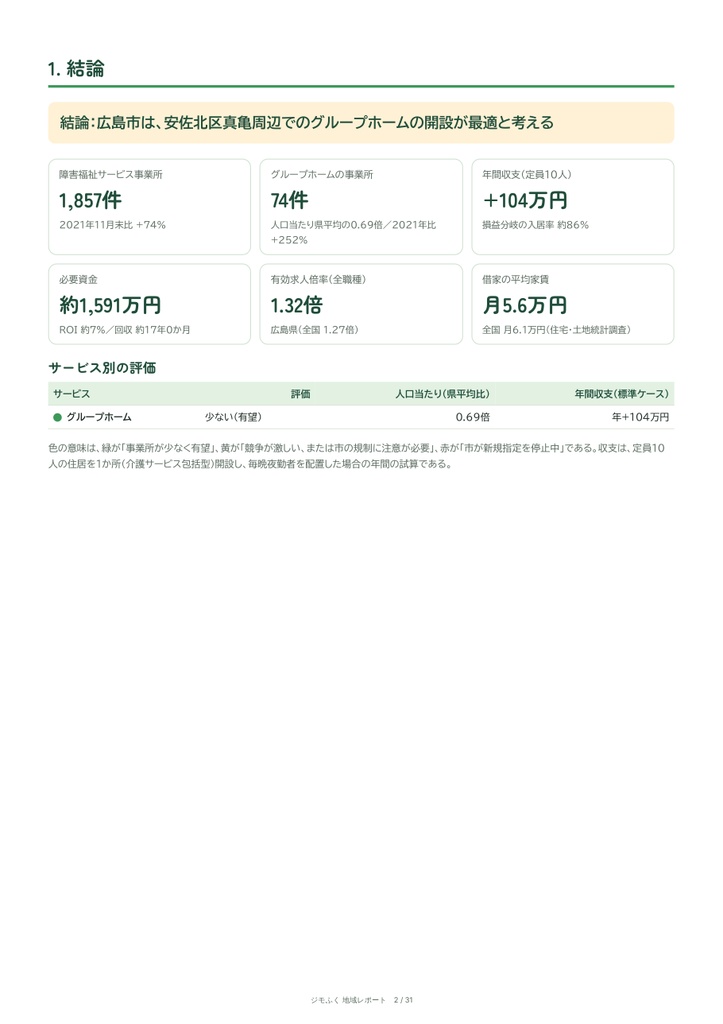This screenshot has width=723, height=1024.
Task: Click the '人口当たり(県平均比)' column header
Action: click(x=442, y=394)
